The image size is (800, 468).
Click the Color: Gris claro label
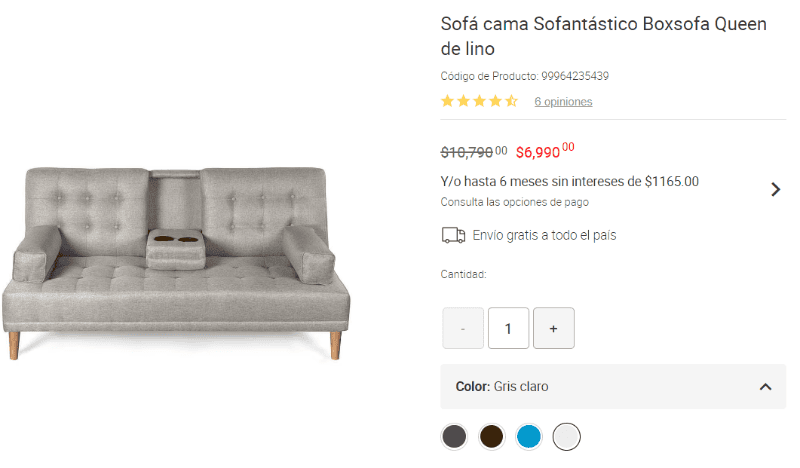click(x=502, y=387)
